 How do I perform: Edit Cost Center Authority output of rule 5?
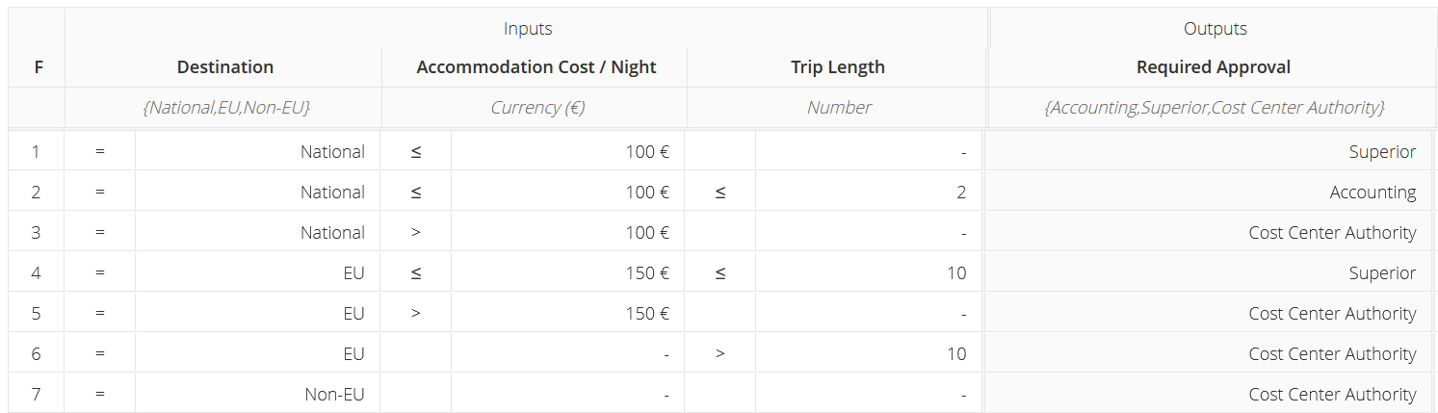[1209, 313]
